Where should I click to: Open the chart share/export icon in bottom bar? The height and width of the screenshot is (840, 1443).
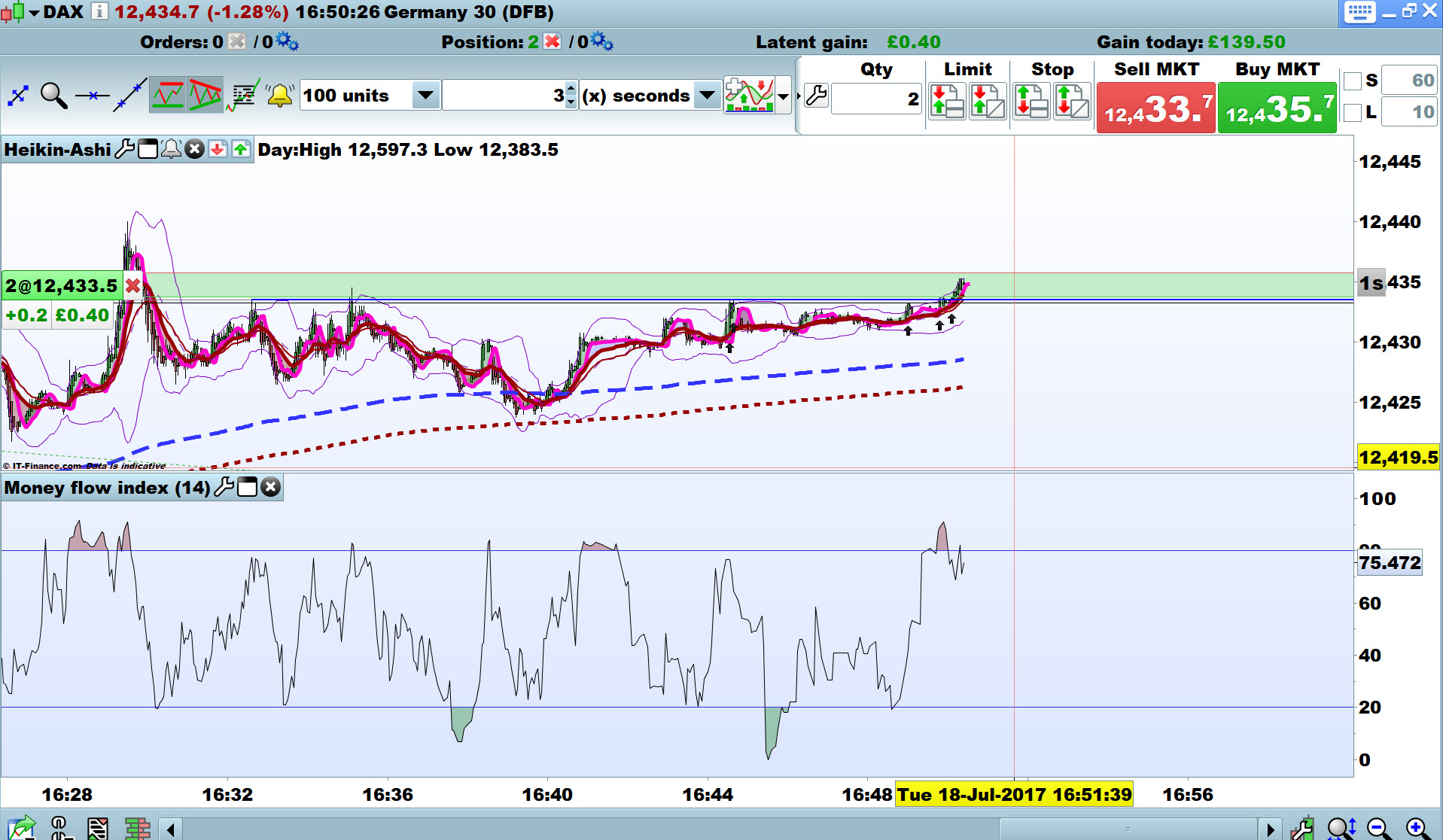tap(21, 828)
